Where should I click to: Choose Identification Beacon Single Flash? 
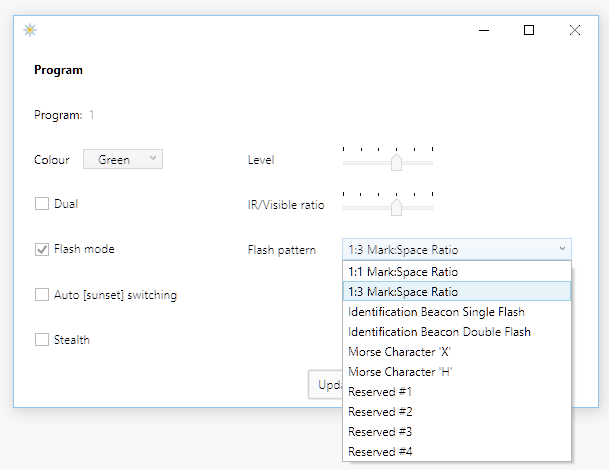(457, 312)
